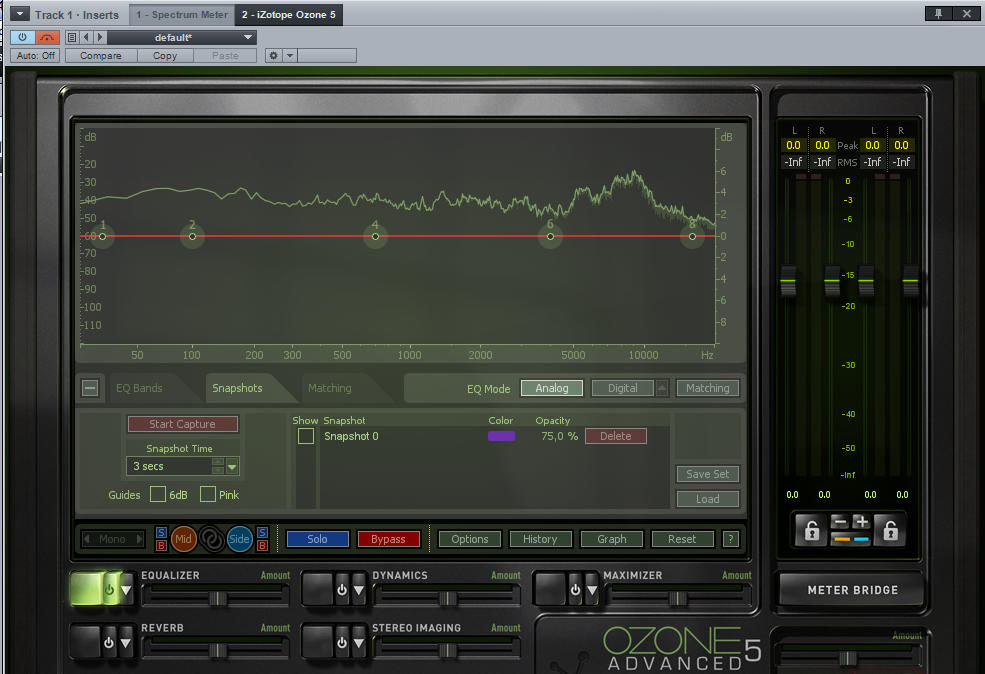Expand the default preset dropdown
Screen dimensions: 985x674
(249, 37)
